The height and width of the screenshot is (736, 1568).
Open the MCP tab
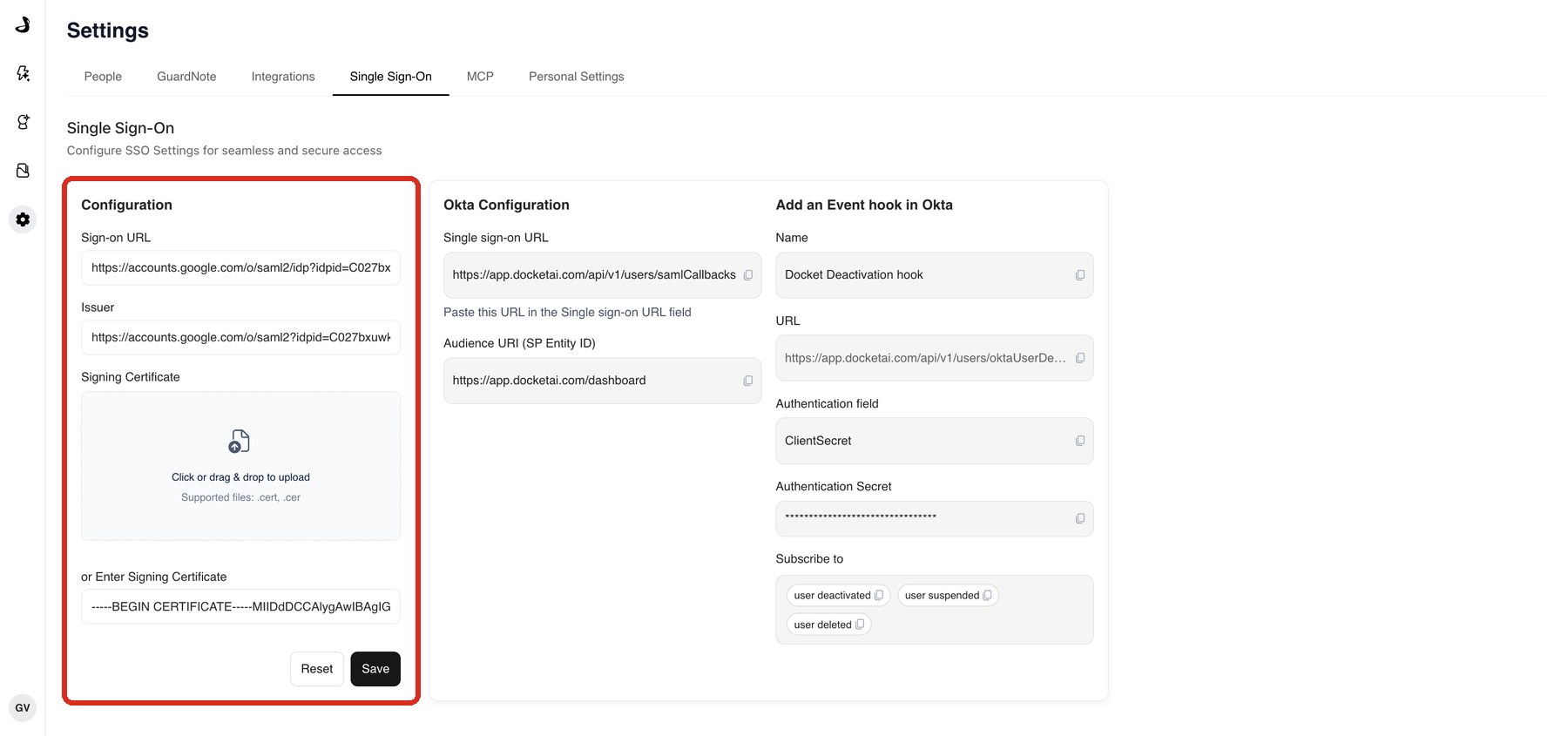pos(480,77)
